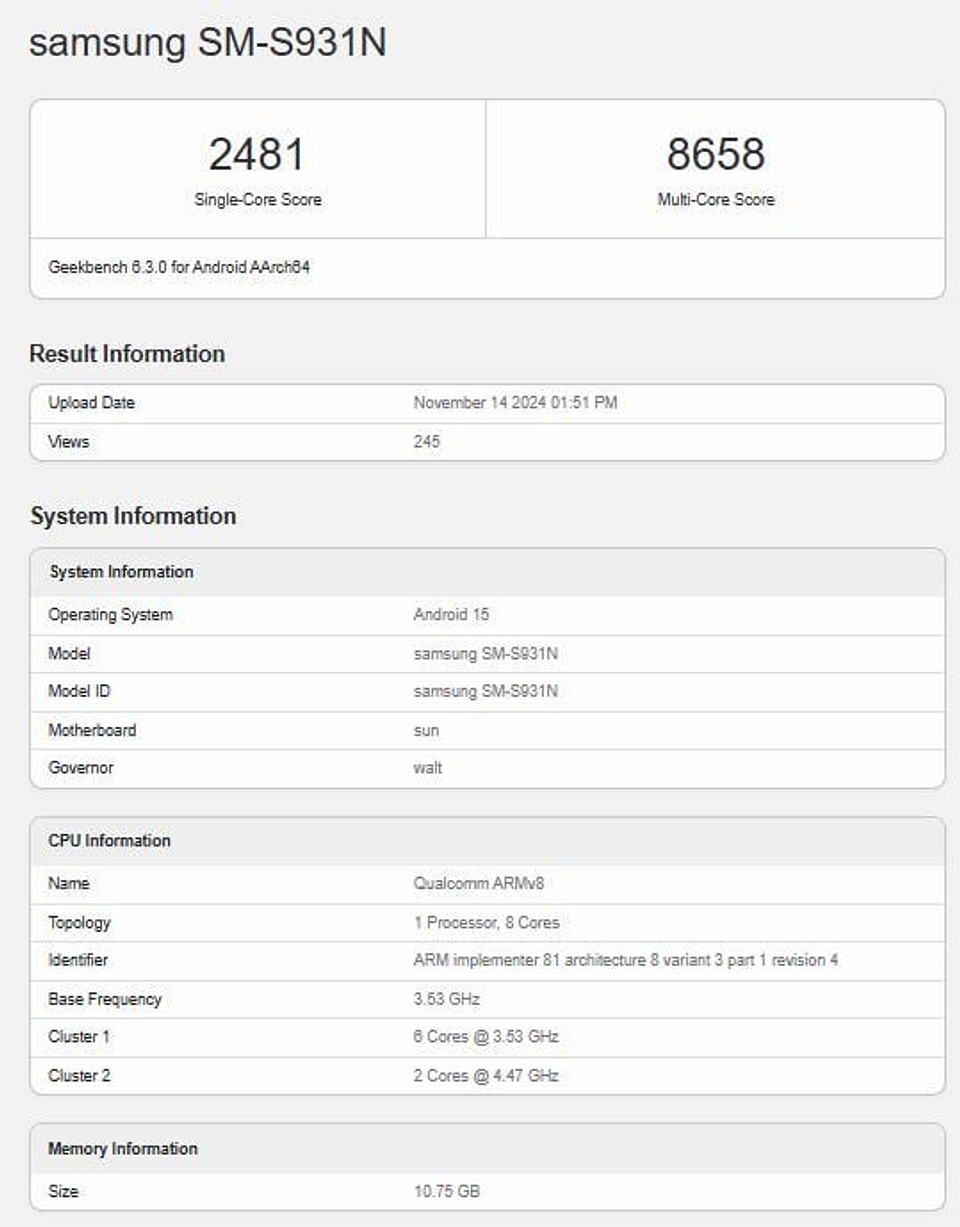Click the System Information section heading
960x1227 pixels.
[133, 516]
